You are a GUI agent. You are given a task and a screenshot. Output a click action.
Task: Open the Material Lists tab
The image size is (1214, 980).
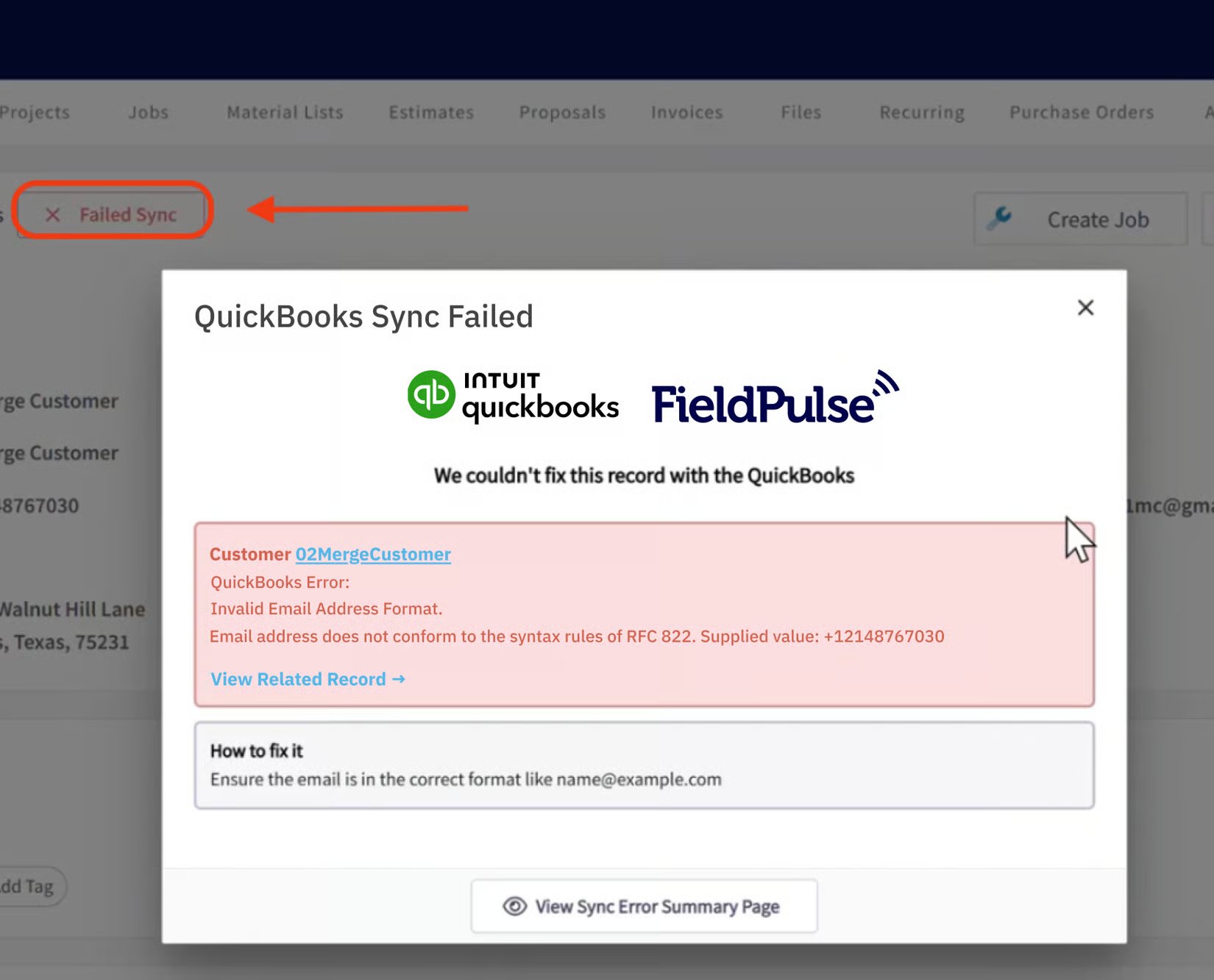coord(285,113)
